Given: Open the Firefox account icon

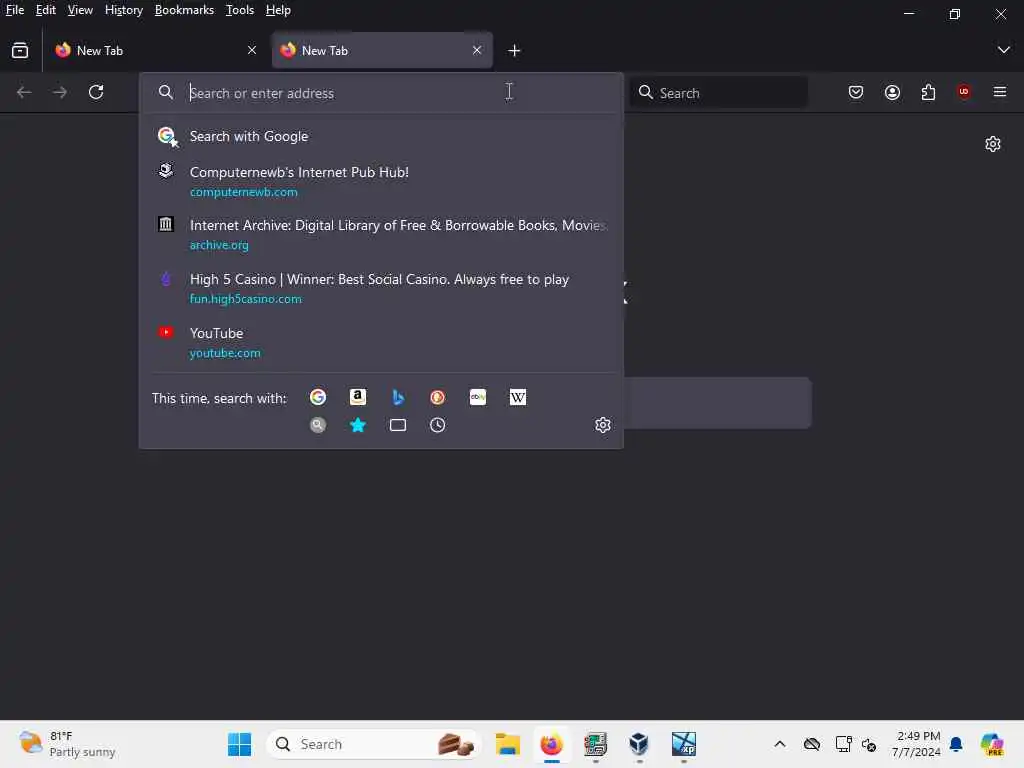Looking at the screenshot, I should pos(892,92).
